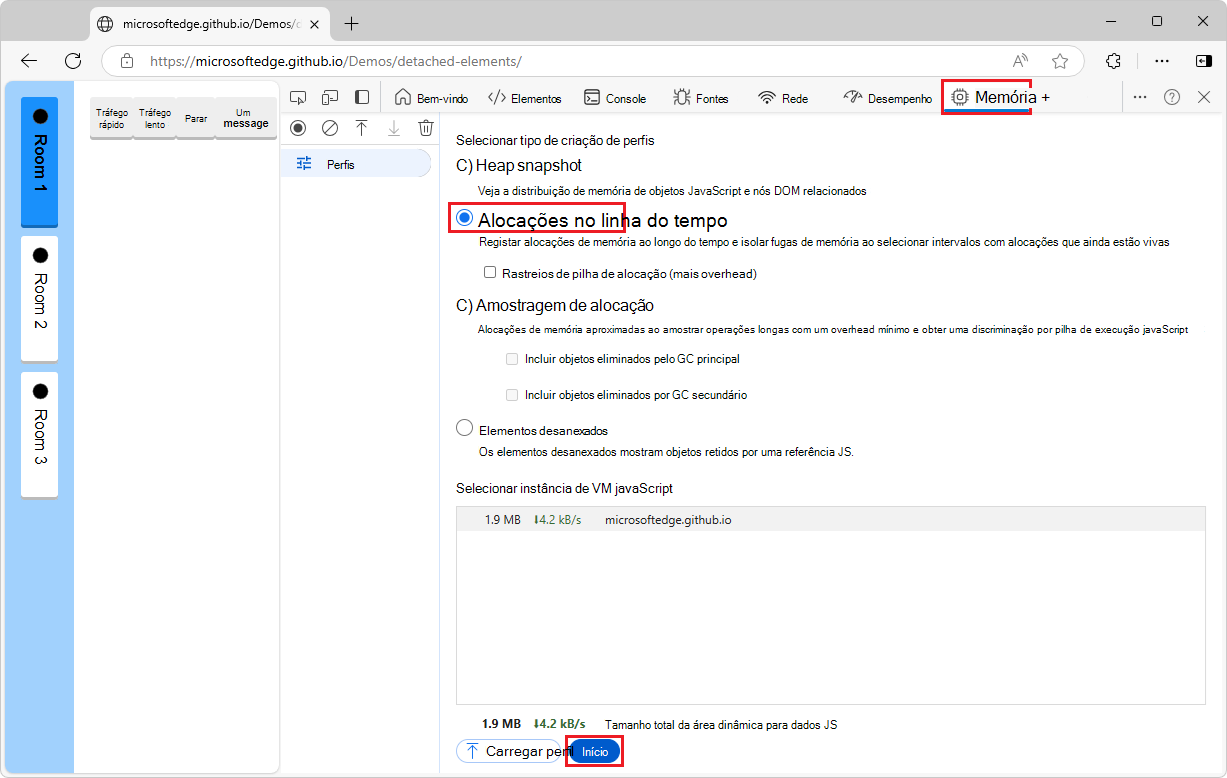Select Room 3 in the sidebar
This screenshot has width=1227, height=778.
click(x=40, y=434)
